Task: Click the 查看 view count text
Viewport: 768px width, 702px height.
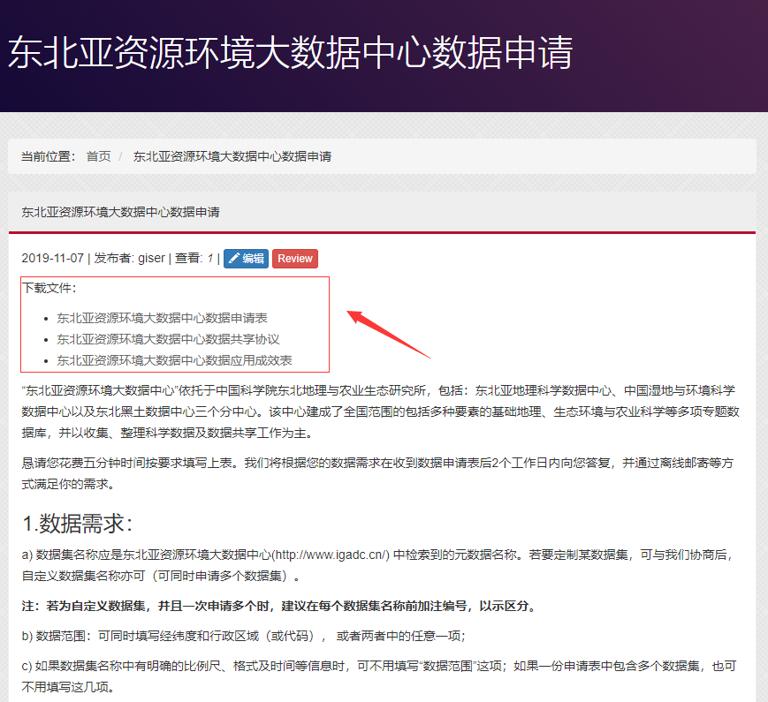Action: click(x=194, y=258)
